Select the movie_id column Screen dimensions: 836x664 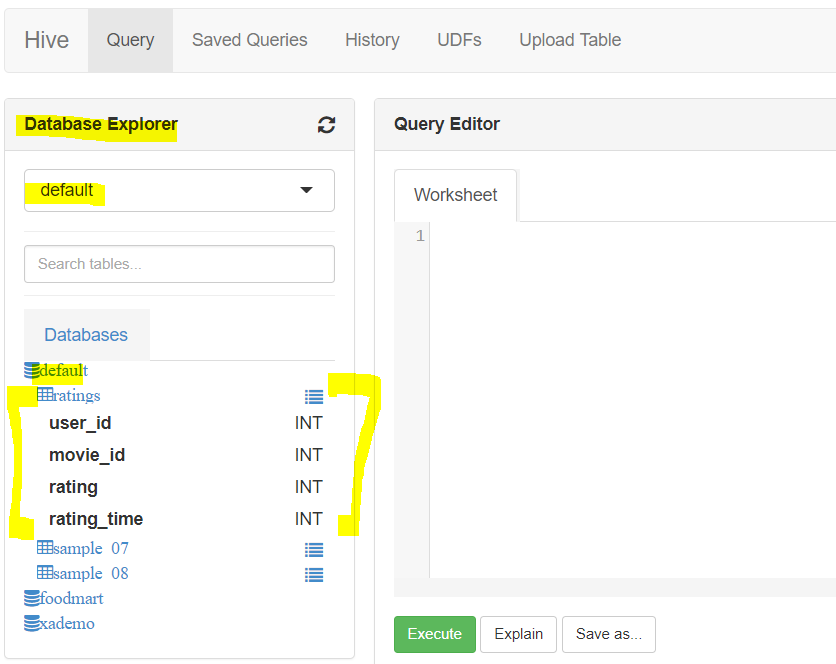(x=87, y=455)
